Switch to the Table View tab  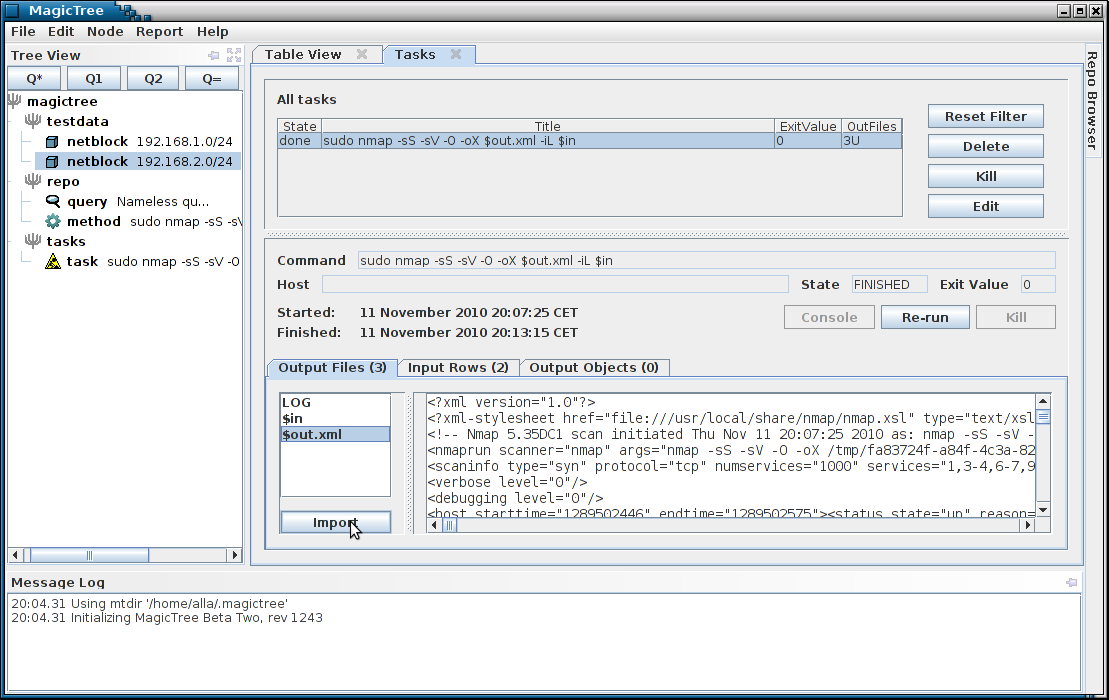tap(303, 54)
